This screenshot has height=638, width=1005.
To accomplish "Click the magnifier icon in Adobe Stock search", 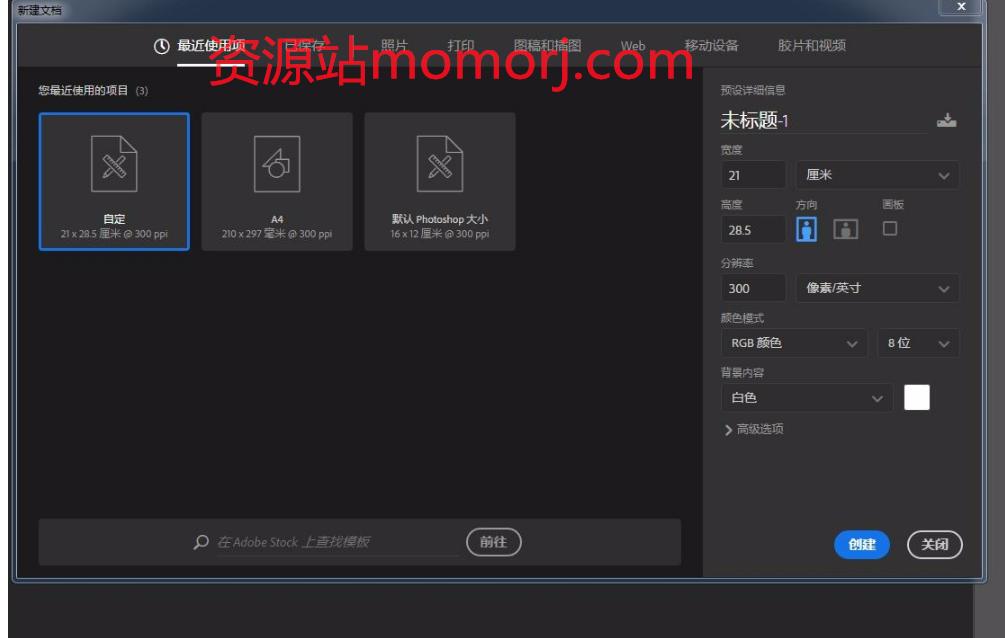I will 201,542.
